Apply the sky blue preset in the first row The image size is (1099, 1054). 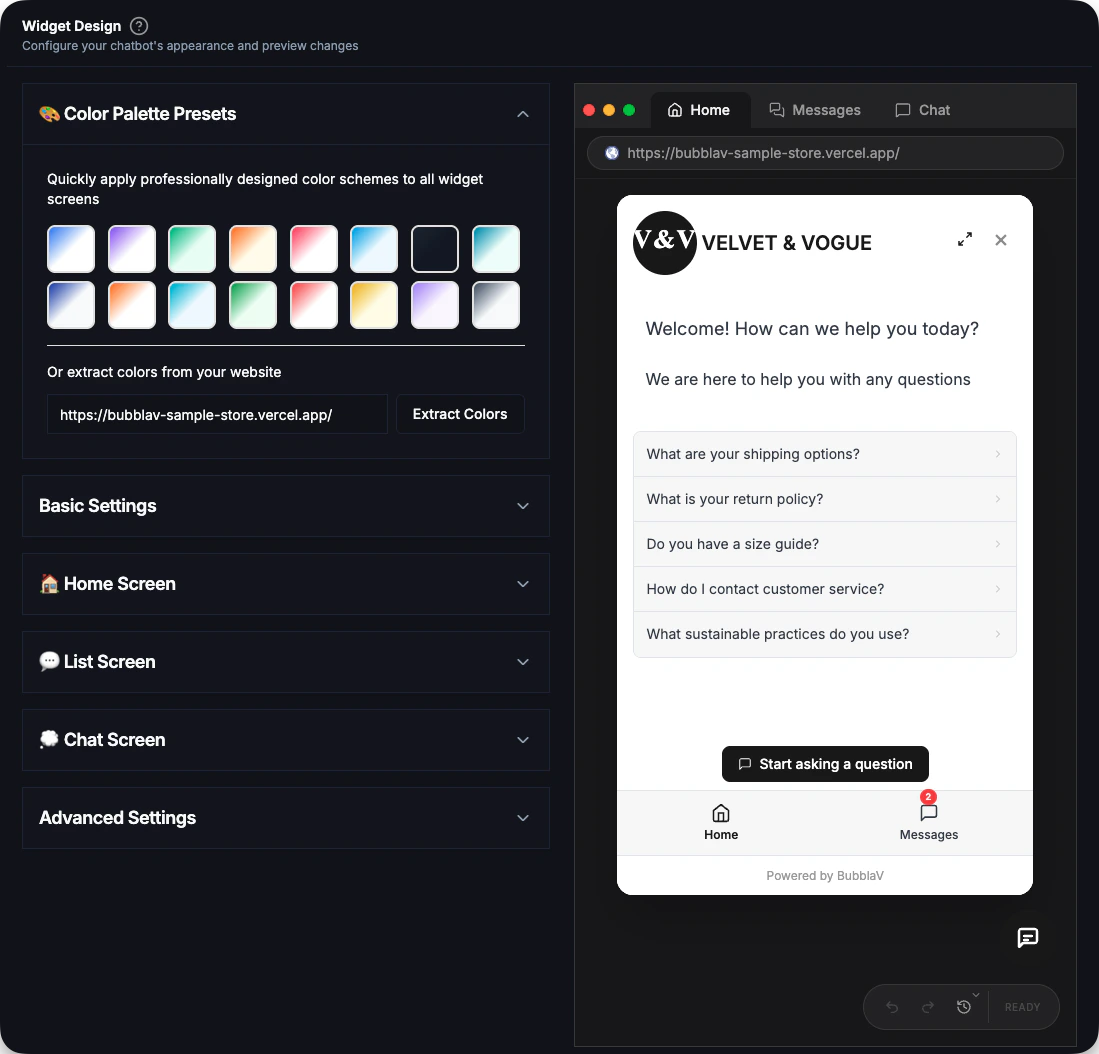click(374, 249)
